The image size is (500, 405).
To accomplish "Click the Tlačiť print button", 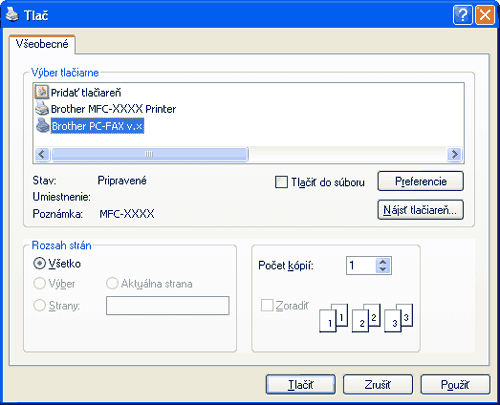I will 301,385.
